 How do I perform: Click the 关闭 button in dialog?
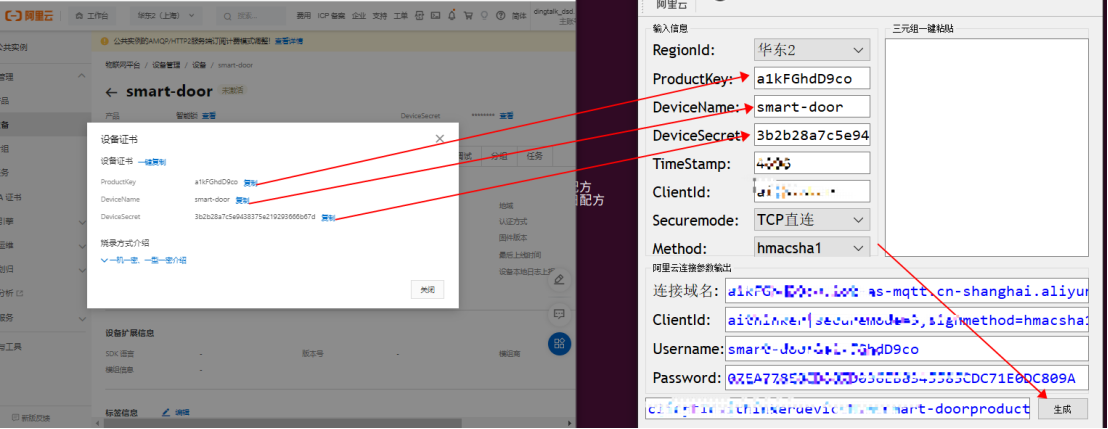click(x=427, y=290)
